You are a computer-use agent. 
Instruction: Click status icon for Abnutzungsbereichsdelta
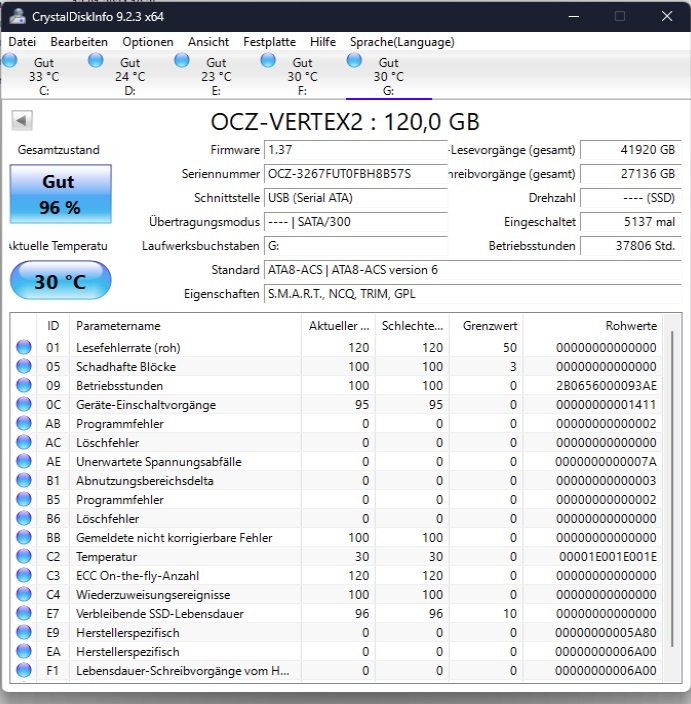pyautogui.click(x=24, y=480)
